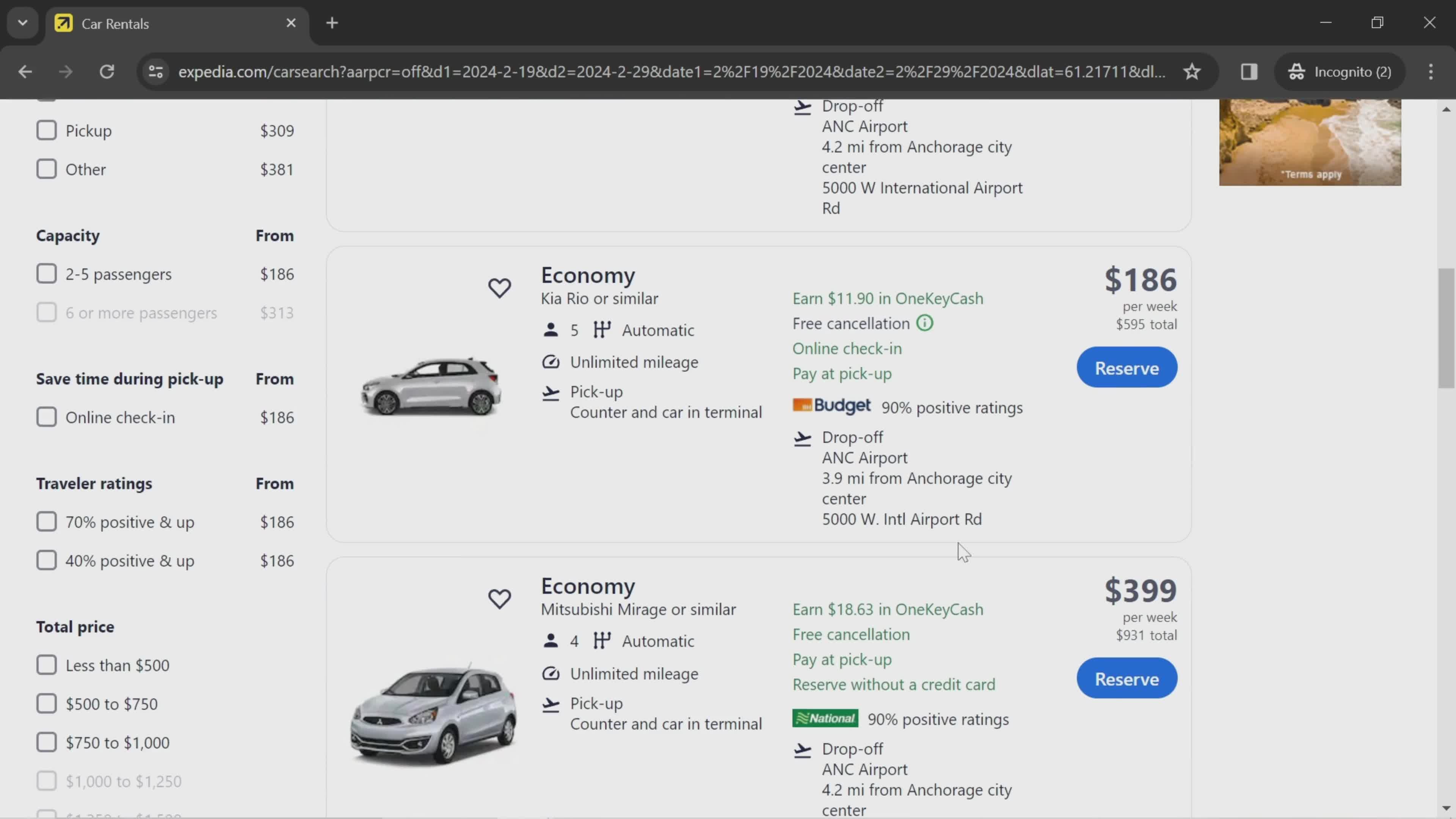Check the $750 to $1,000 price filter
The height and width of the screenshot is (819, 1456).
click(x=46, y=742)
